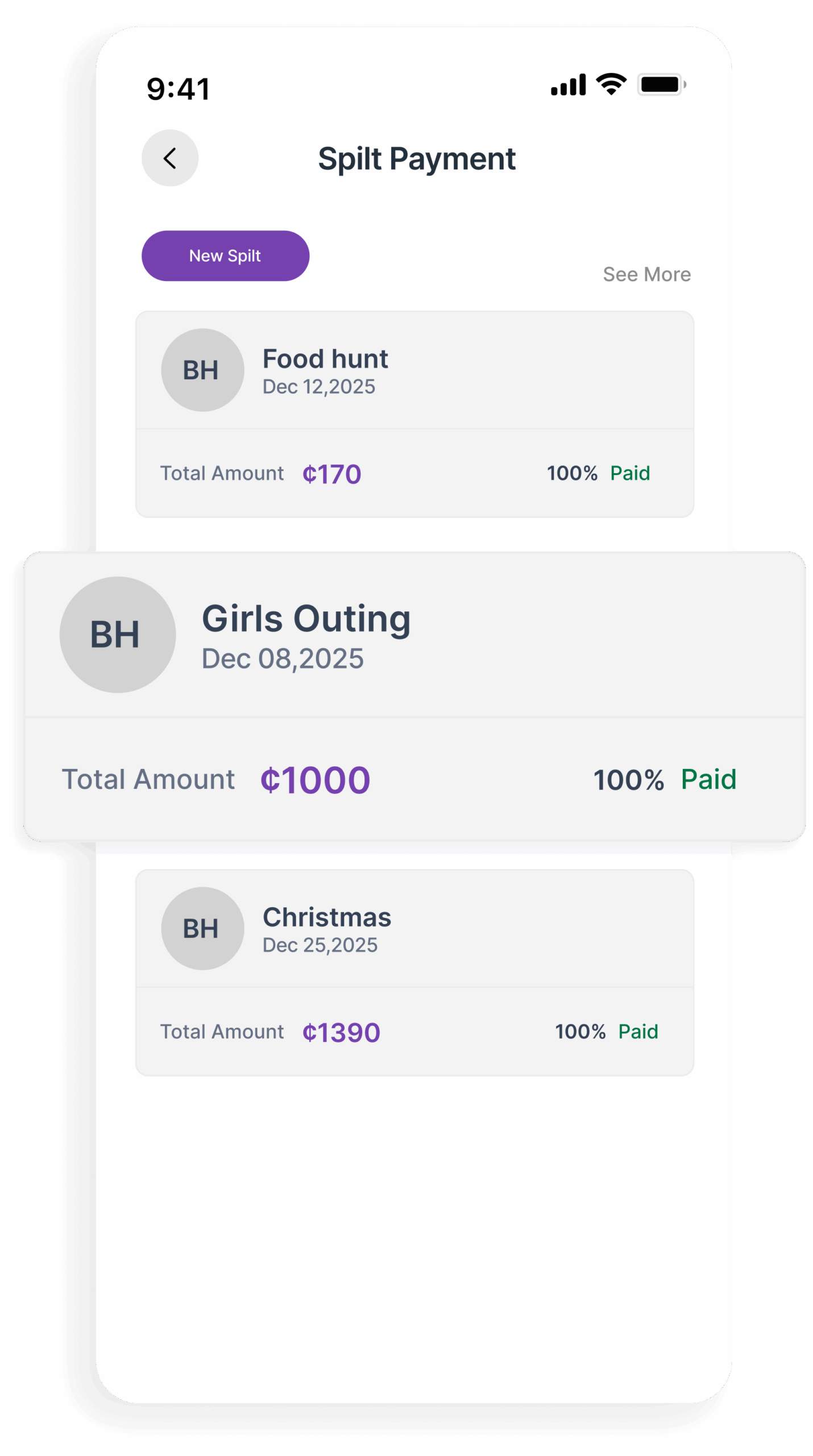Viewport: 813px width, 1456px height.
Task: Tap the 9:41 clock in status bar
Action: 179,89
